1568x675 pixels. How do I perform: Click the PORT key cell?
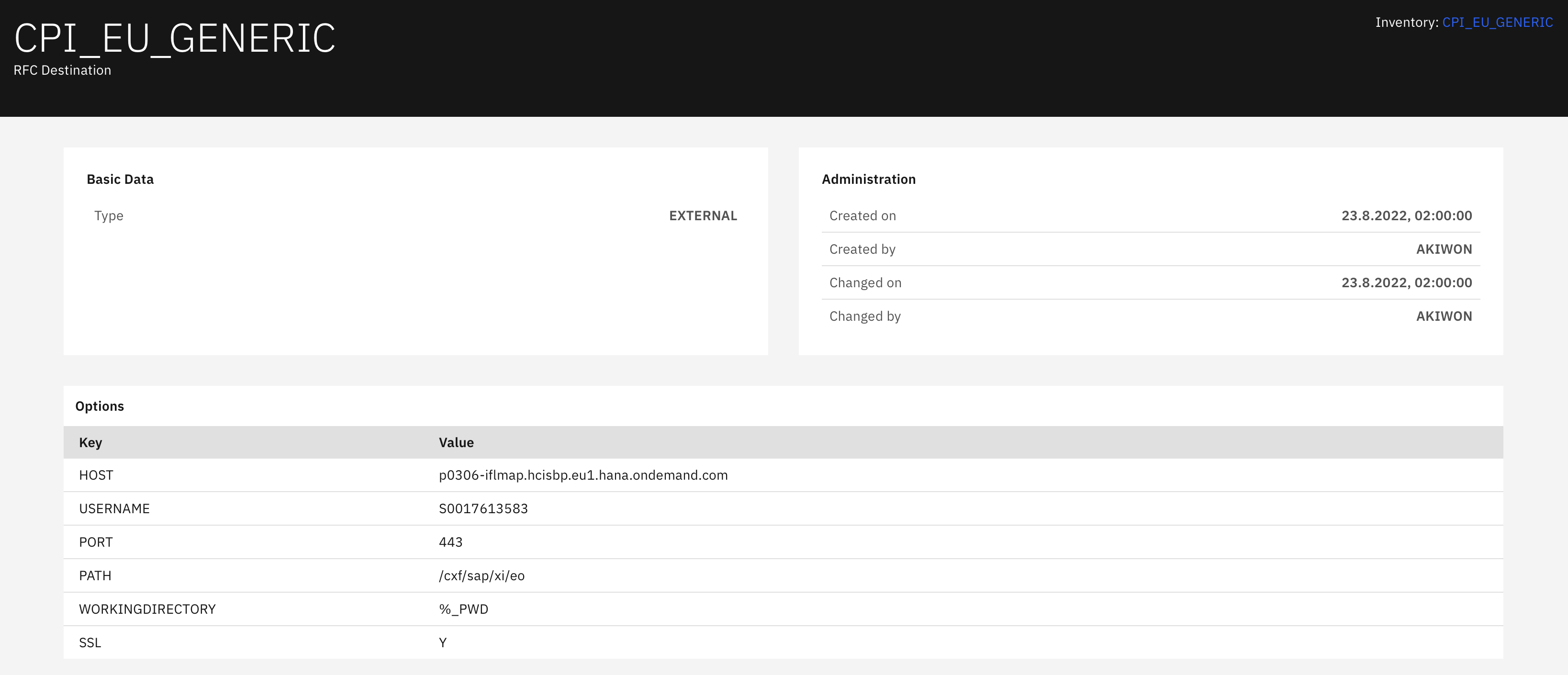[x=96, y=542]
